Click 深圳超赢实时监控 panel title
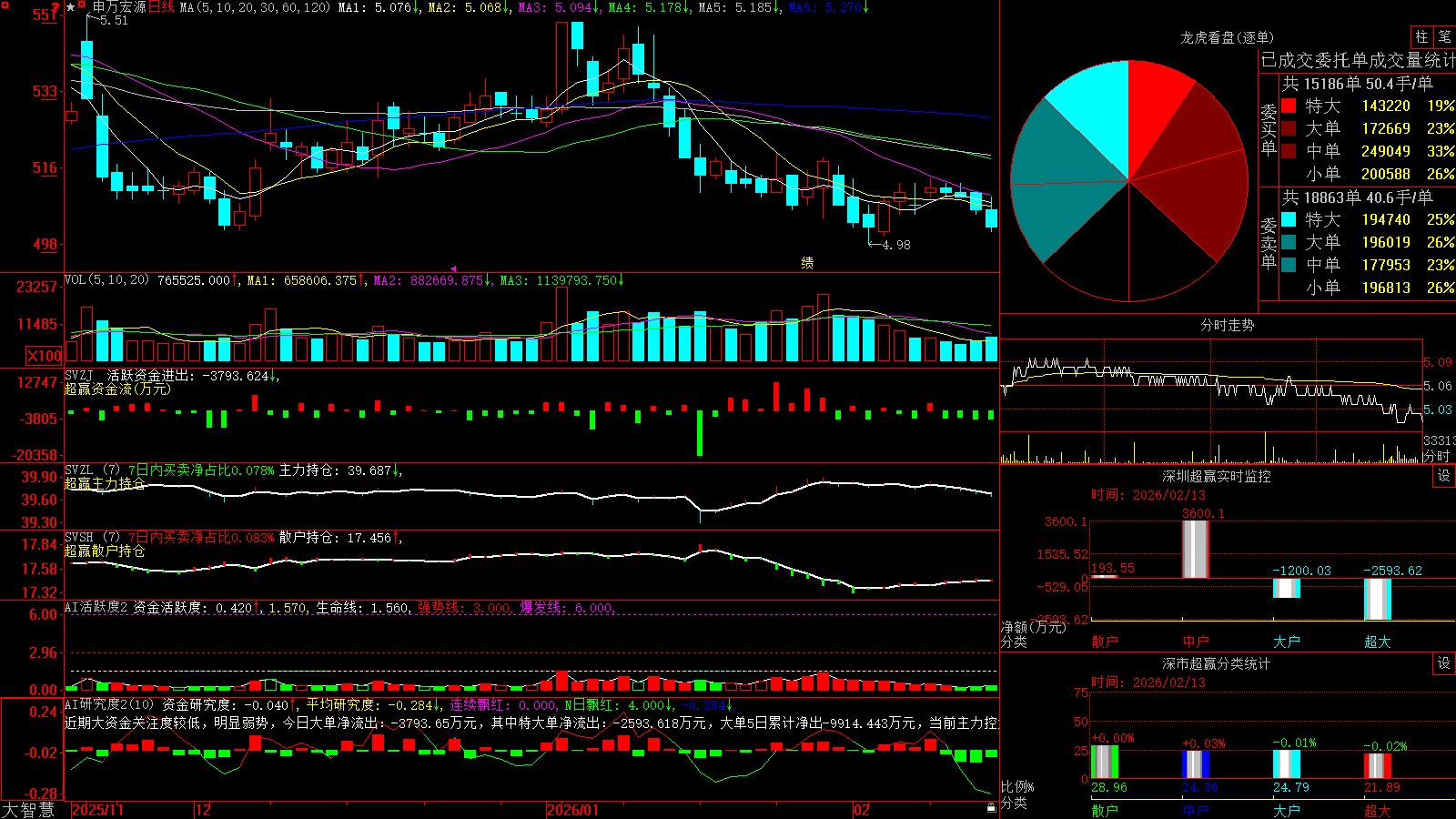 1216,476
